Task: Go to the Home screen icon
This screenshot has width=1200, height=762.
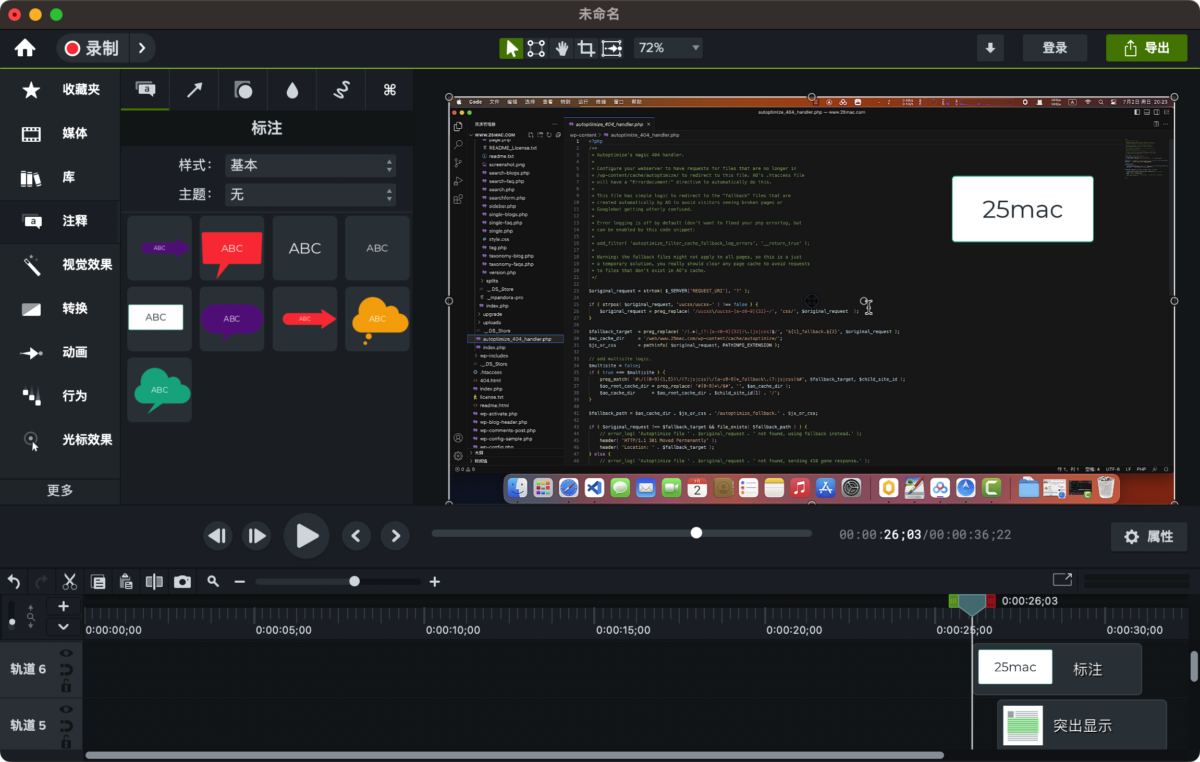Action: pyautogui.click(x=25, y=48)
